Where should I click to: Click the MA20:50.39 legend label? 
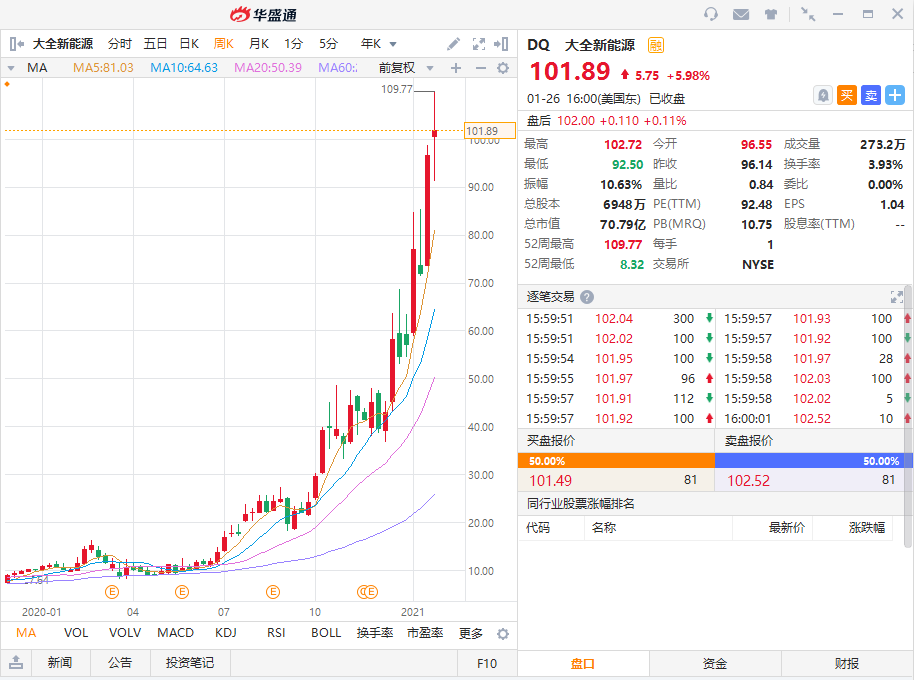pyautogui.click(x=268, y=68)
